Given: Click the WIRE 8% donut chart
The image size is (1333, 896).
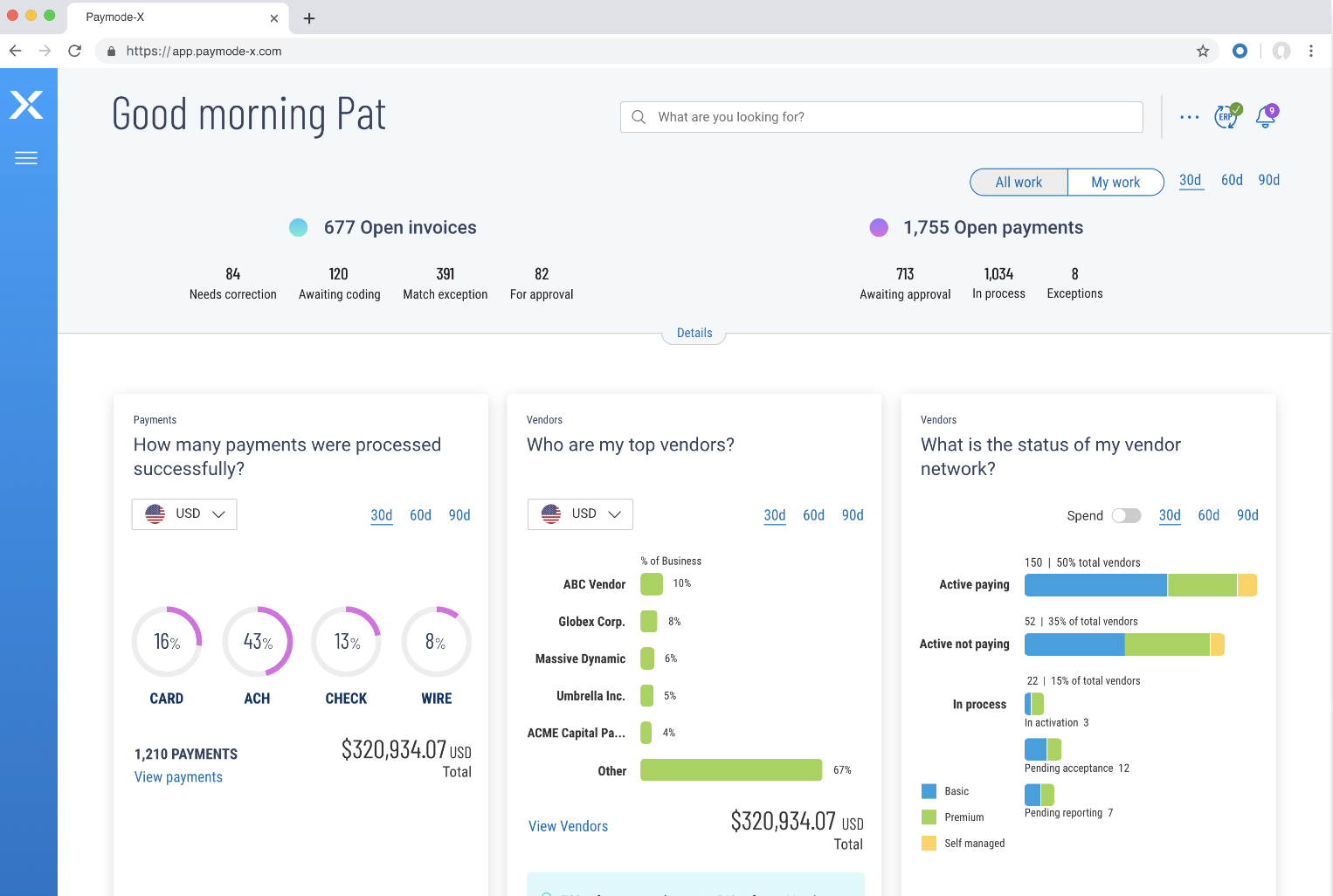Looking at the screenshot, I should coord(437,642).
